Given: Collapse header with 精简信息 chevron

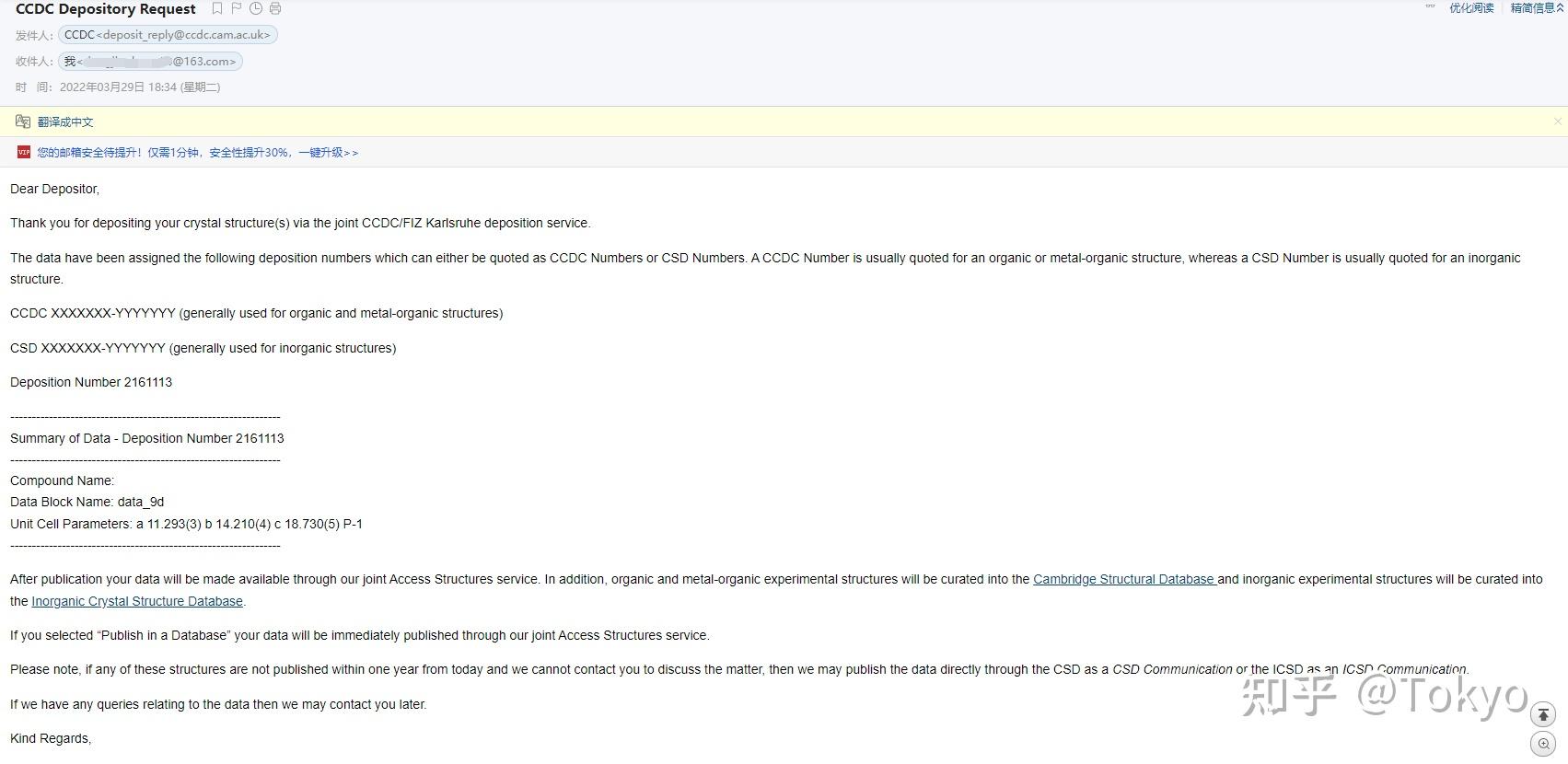Looking at the screenshot, I should tap(1560, 8).
